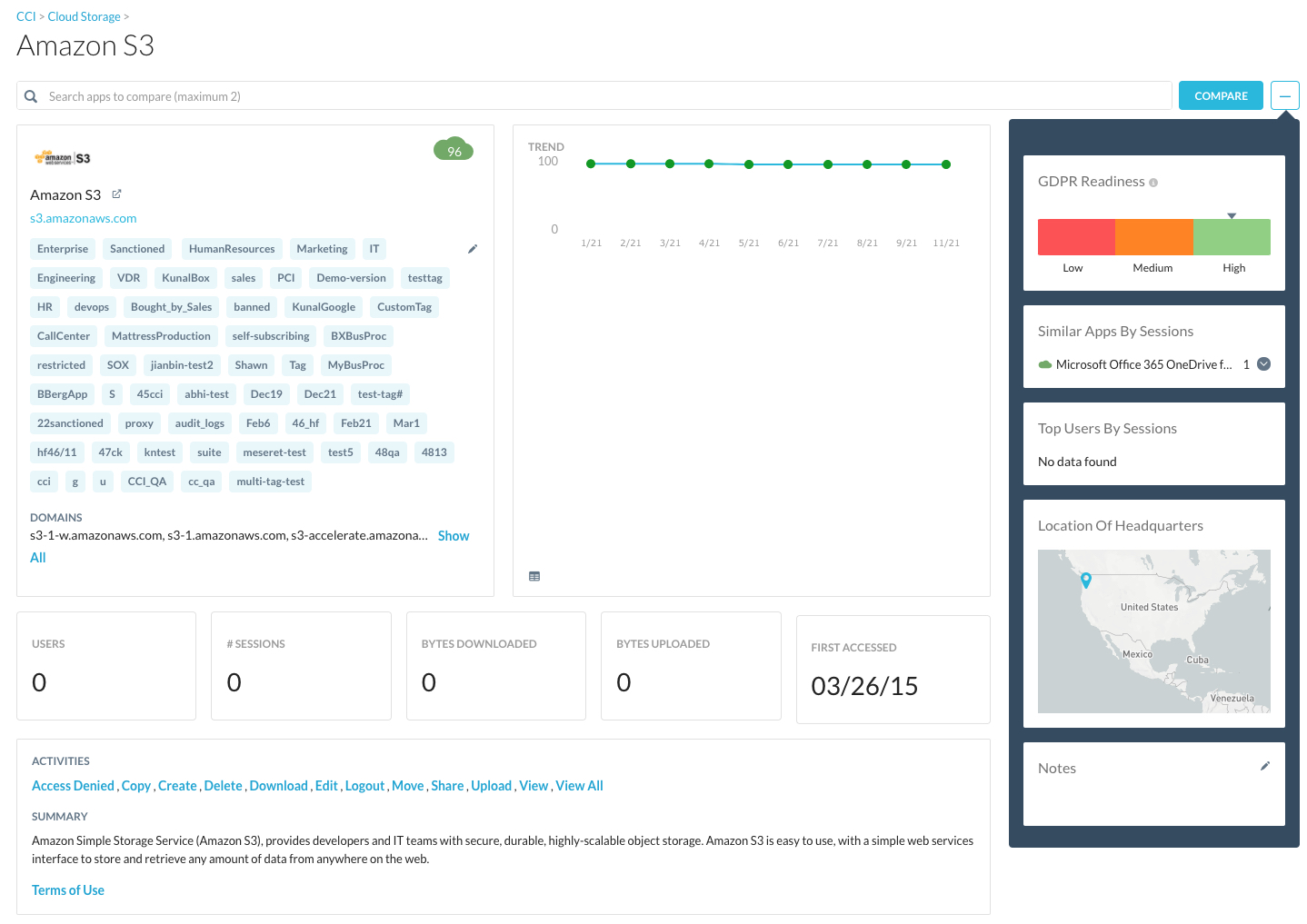This screenshot has width=1307, height=924.
Task: Click the SOX tag
Action: pos(118,365)
